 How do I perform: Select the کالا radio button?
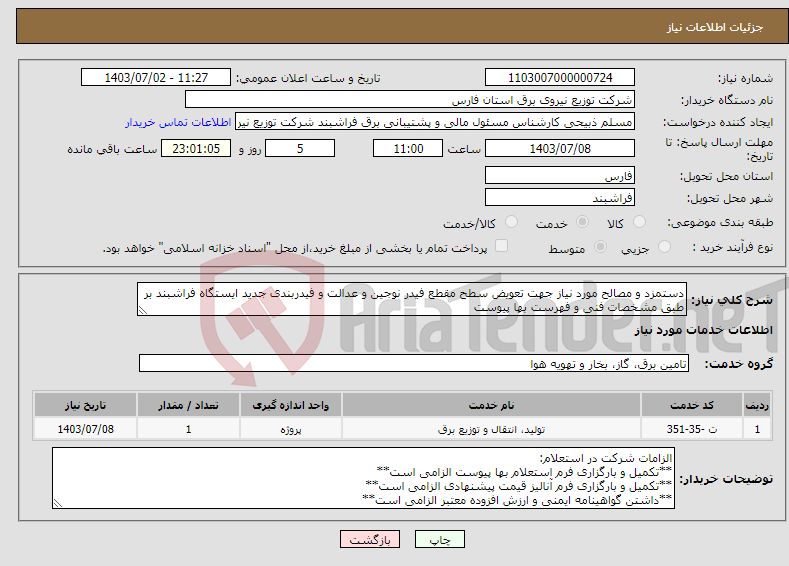(x=639, y=222)
